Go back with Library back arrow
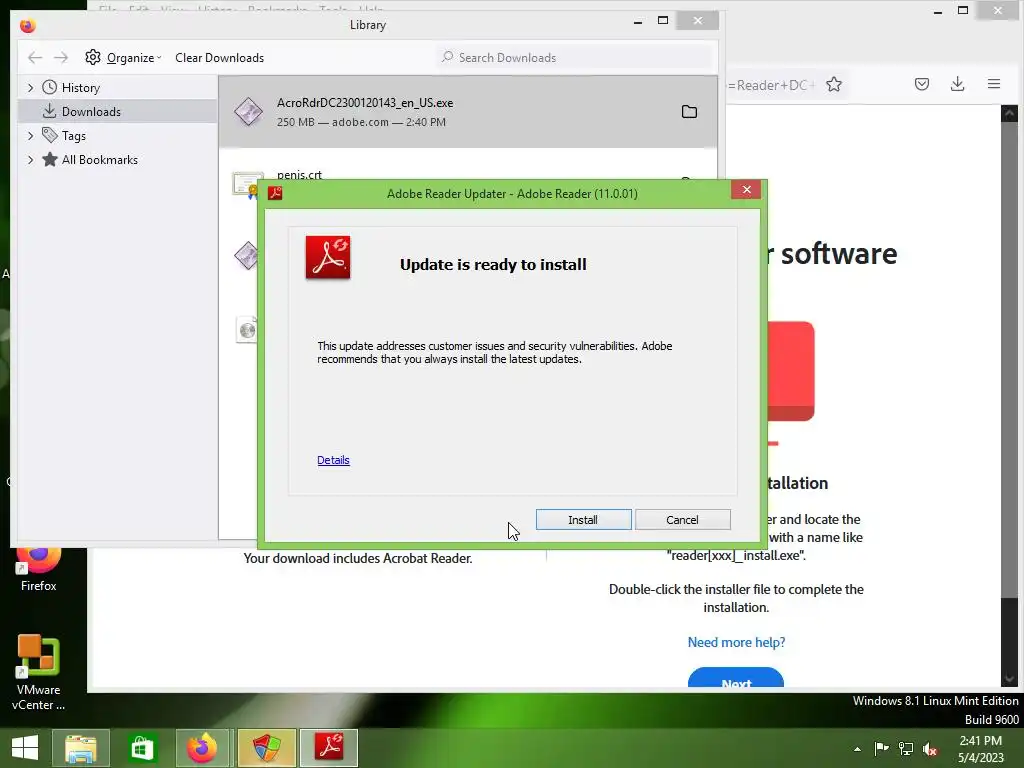Screen dimensions: 1024x768 click(35, 57)
